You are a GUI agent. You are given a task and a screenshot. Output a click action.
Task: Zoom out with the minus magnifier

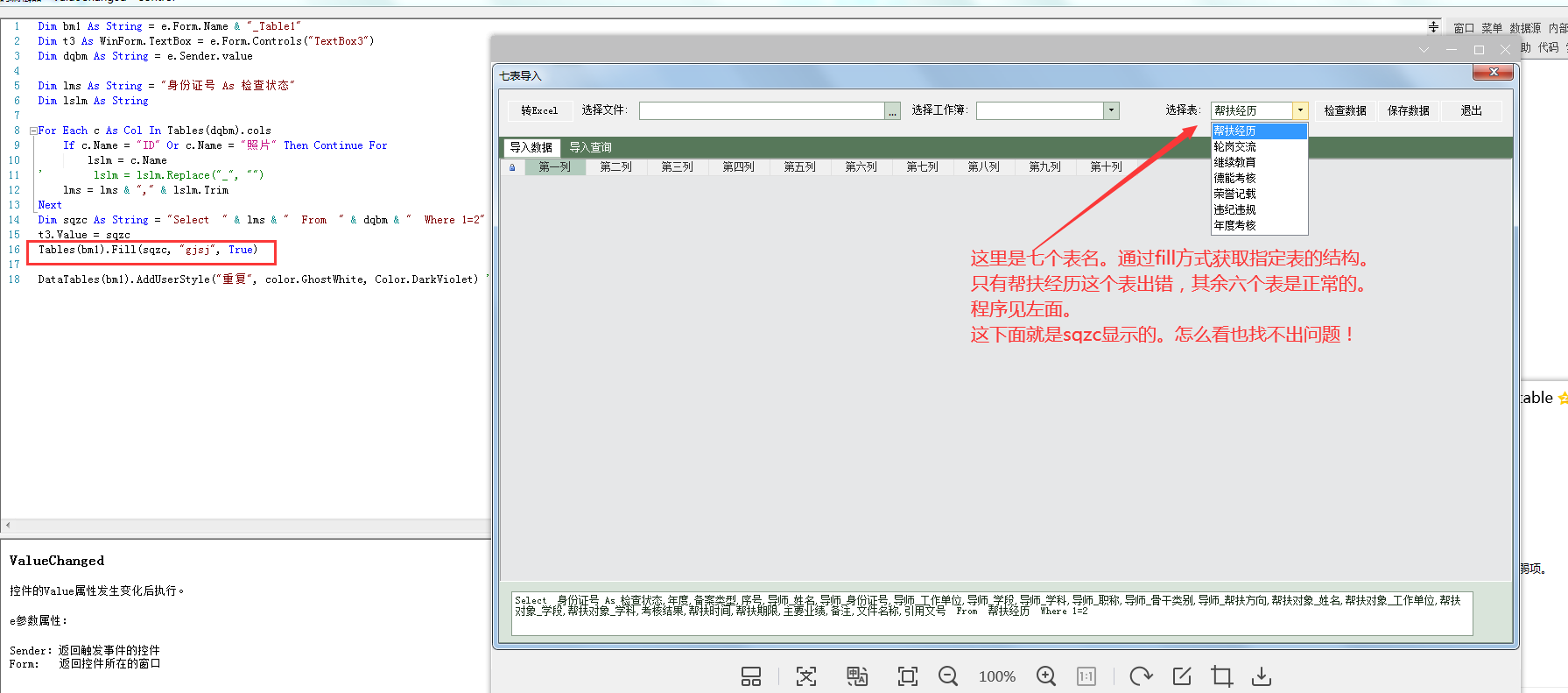pos(947,676)
